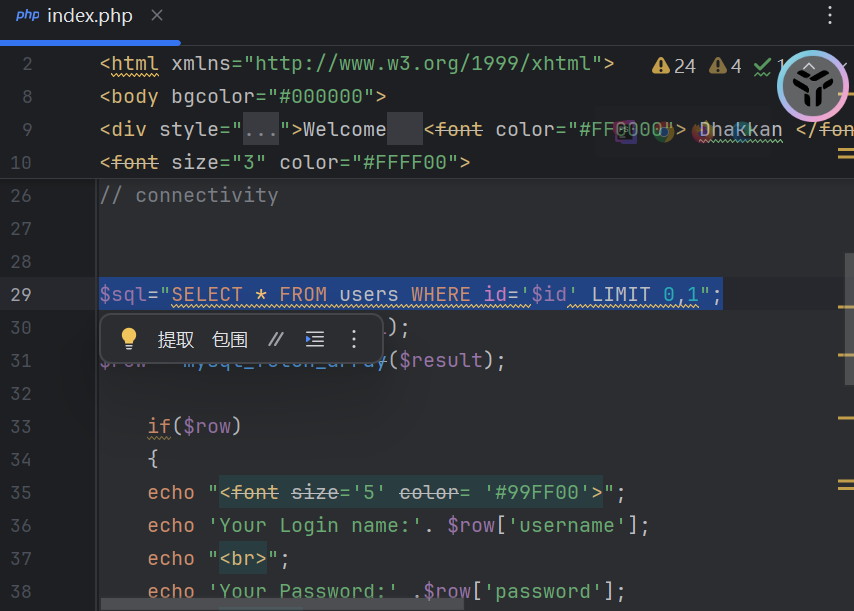Image resolution: width=854 pixels, height=611 pixels.
Task: Expand the folded style attribute ellipsis
Action: [x=261, y=129]
